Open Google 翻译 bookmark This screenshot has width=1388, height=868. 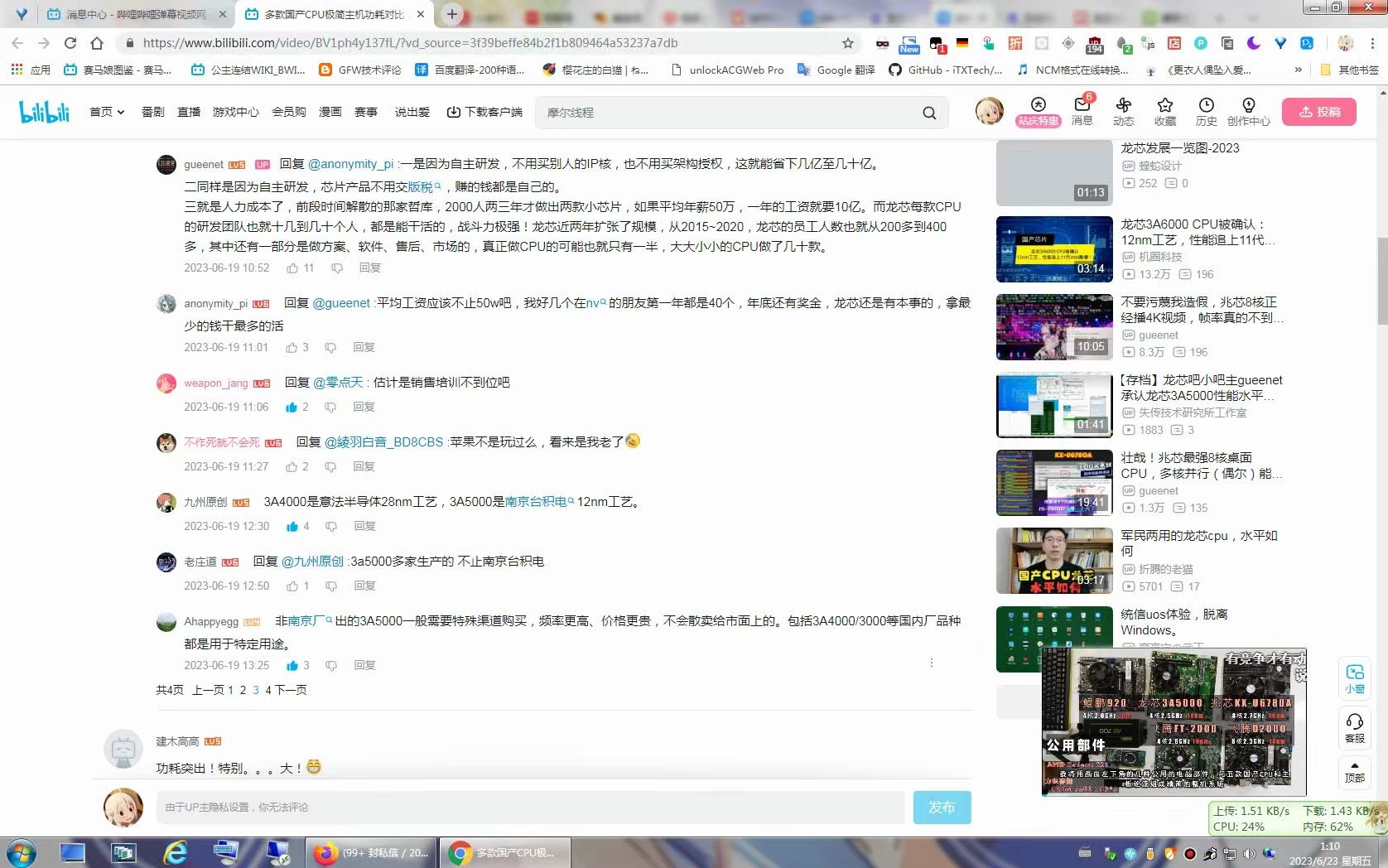pos(836,70)
